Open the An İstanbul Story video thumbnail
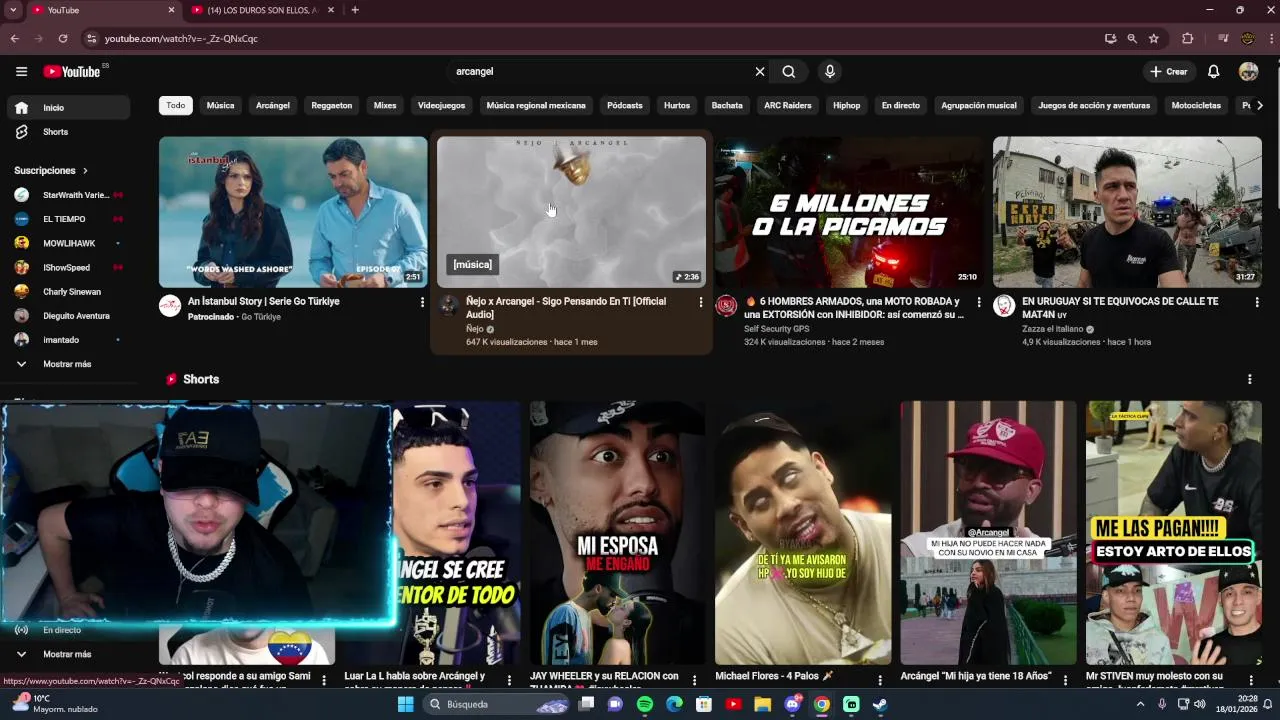The width and height of the screenshot is (1280, 720). tap(293, 212)
